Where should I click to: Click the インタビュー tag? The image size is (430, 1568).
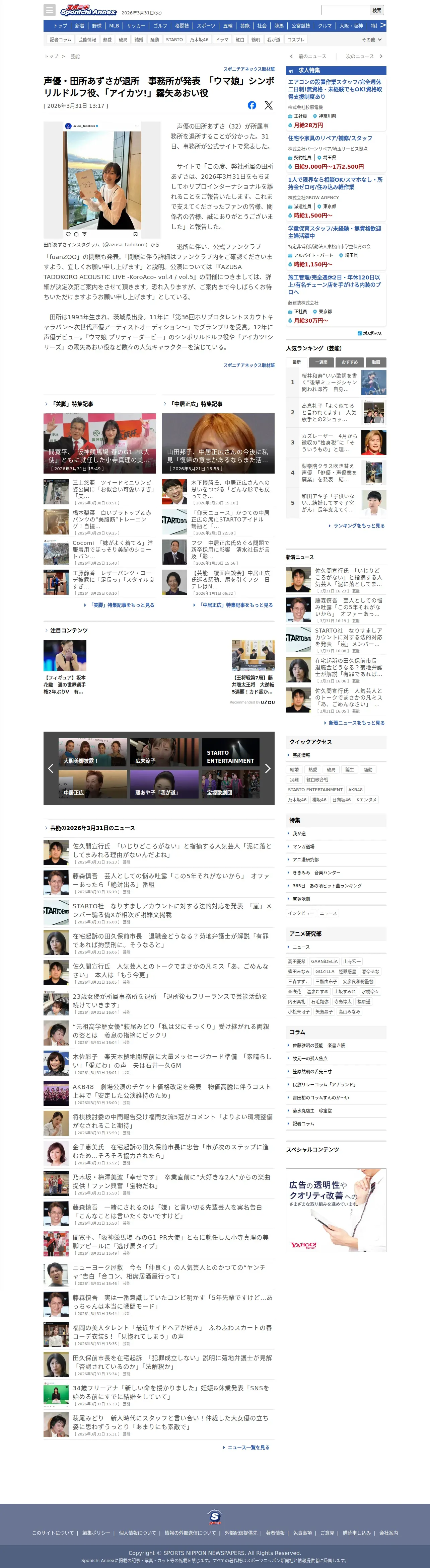click(x=301, y=914)
